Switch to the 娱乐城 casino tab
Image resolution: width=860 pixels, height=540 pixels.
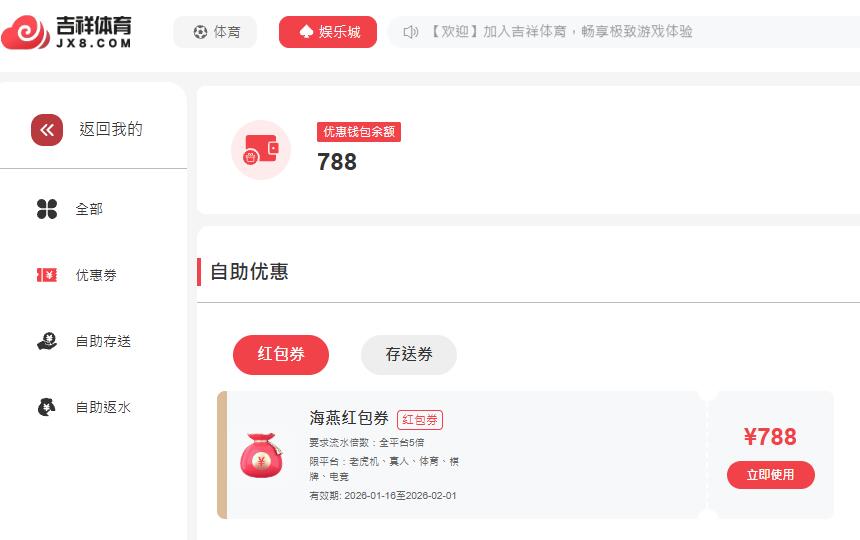pos(328,32)
